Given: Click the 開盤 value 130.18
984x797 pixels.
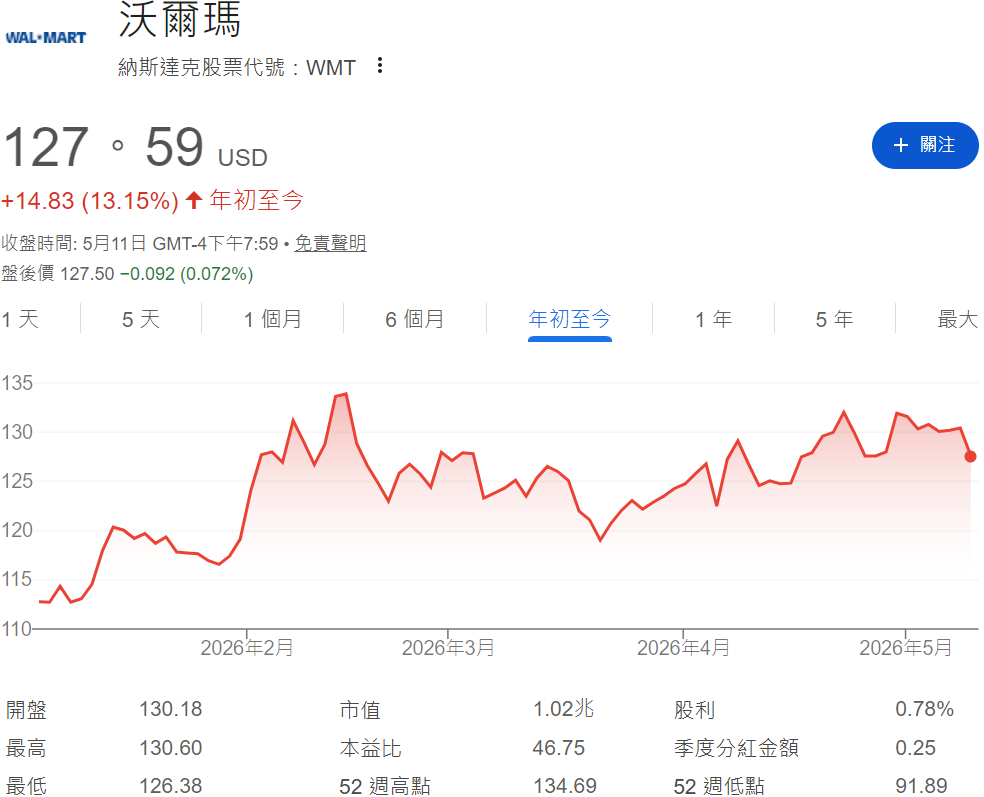Looking at the screenshot, I should (x=171, y=710).
